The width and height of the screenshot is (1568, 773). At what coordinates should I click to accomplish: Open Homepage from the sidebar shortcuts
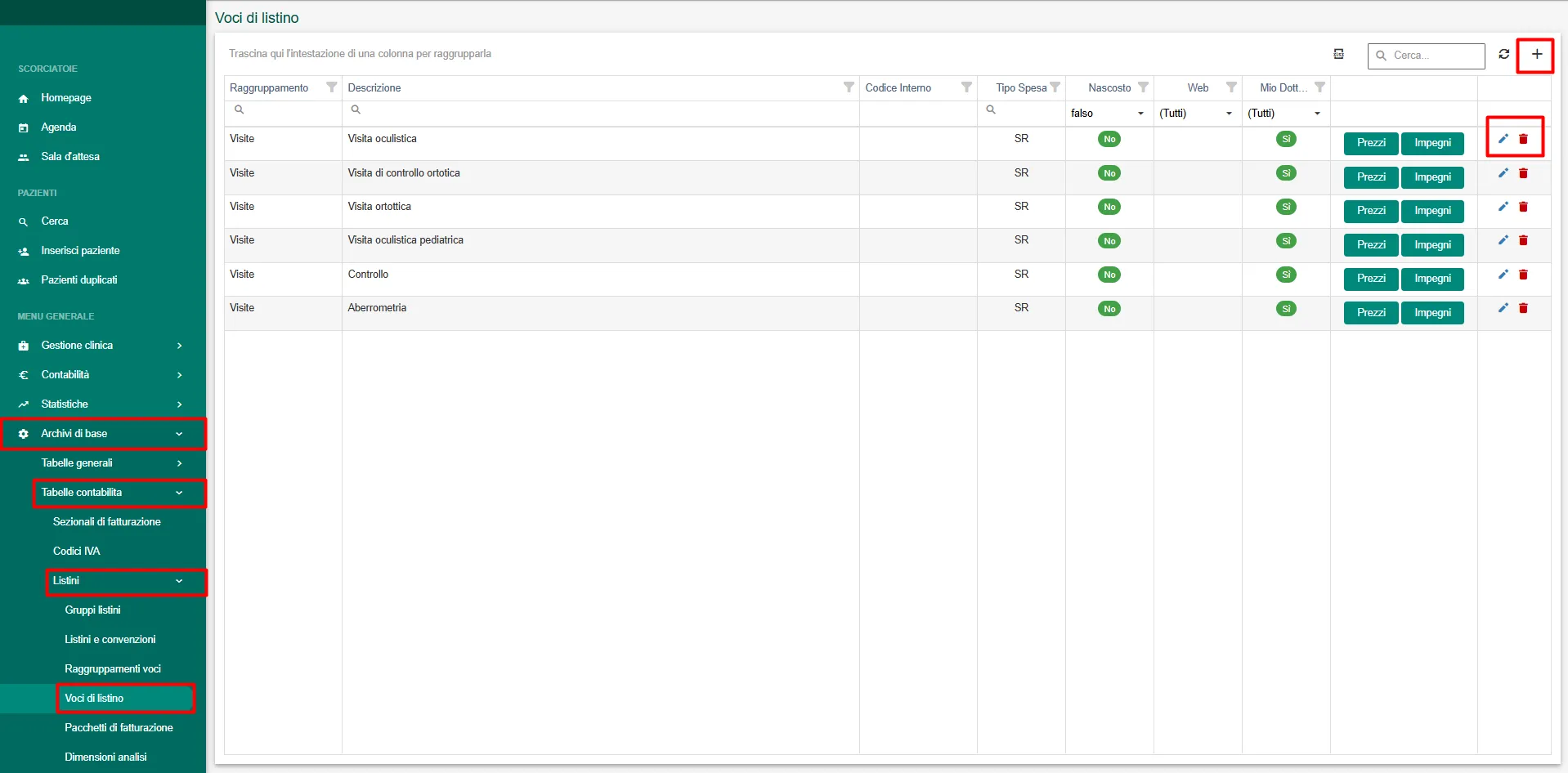click(66, 98)
